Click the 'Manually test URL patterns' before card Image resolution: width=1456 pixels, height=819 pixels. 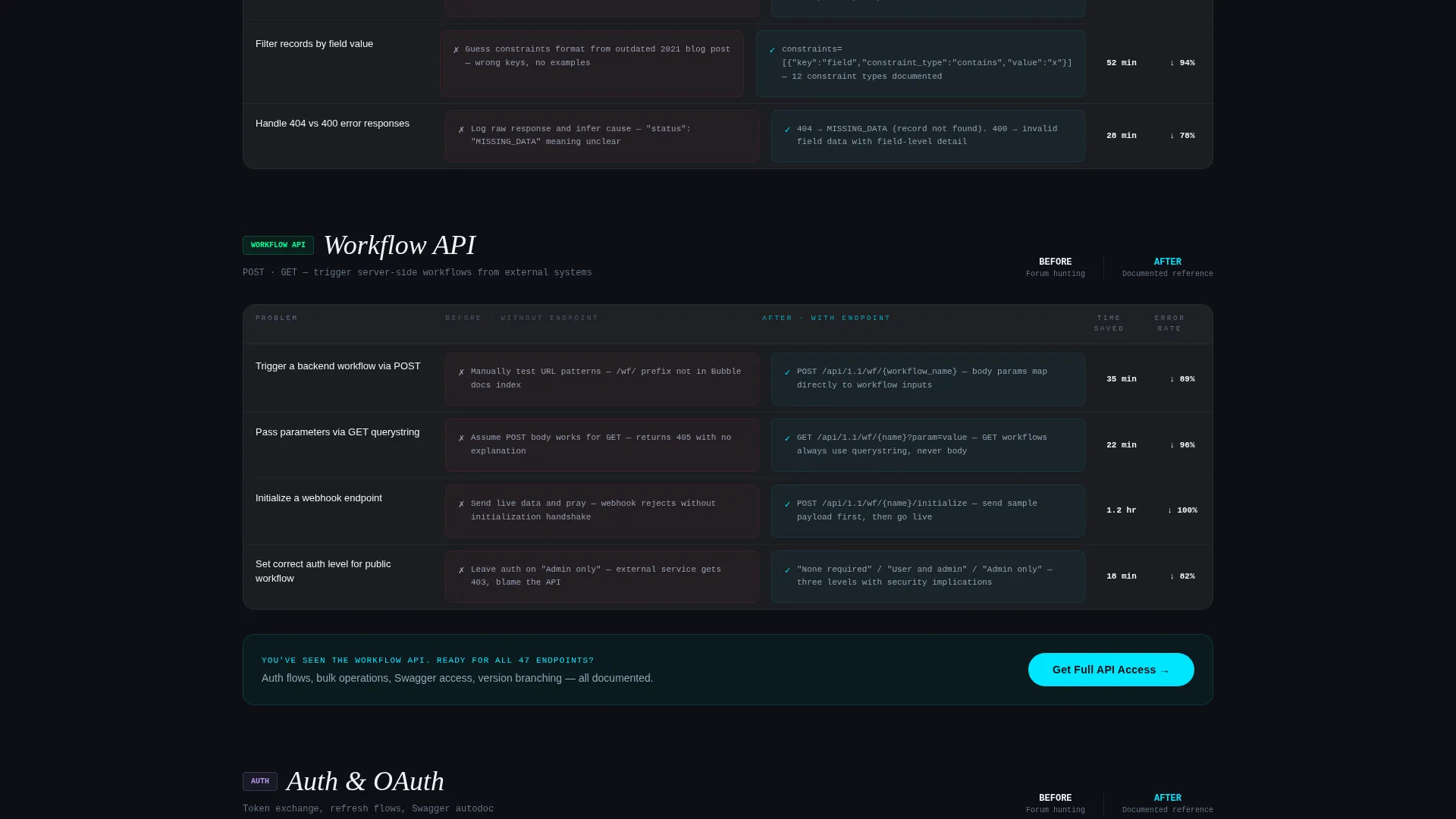coord(602,379)
